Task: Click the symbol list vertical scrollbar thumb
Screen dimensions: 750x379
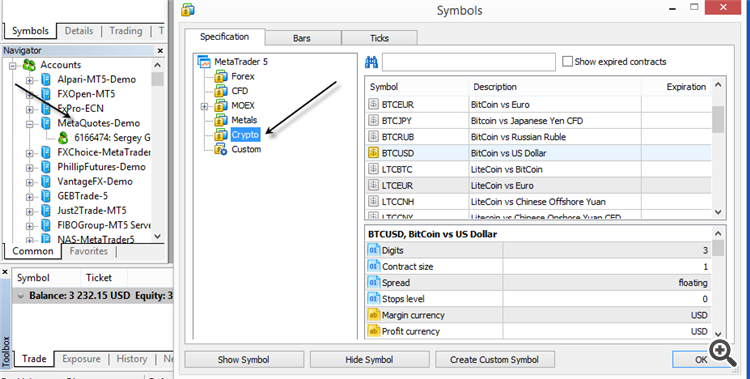Action: [717, 119]
